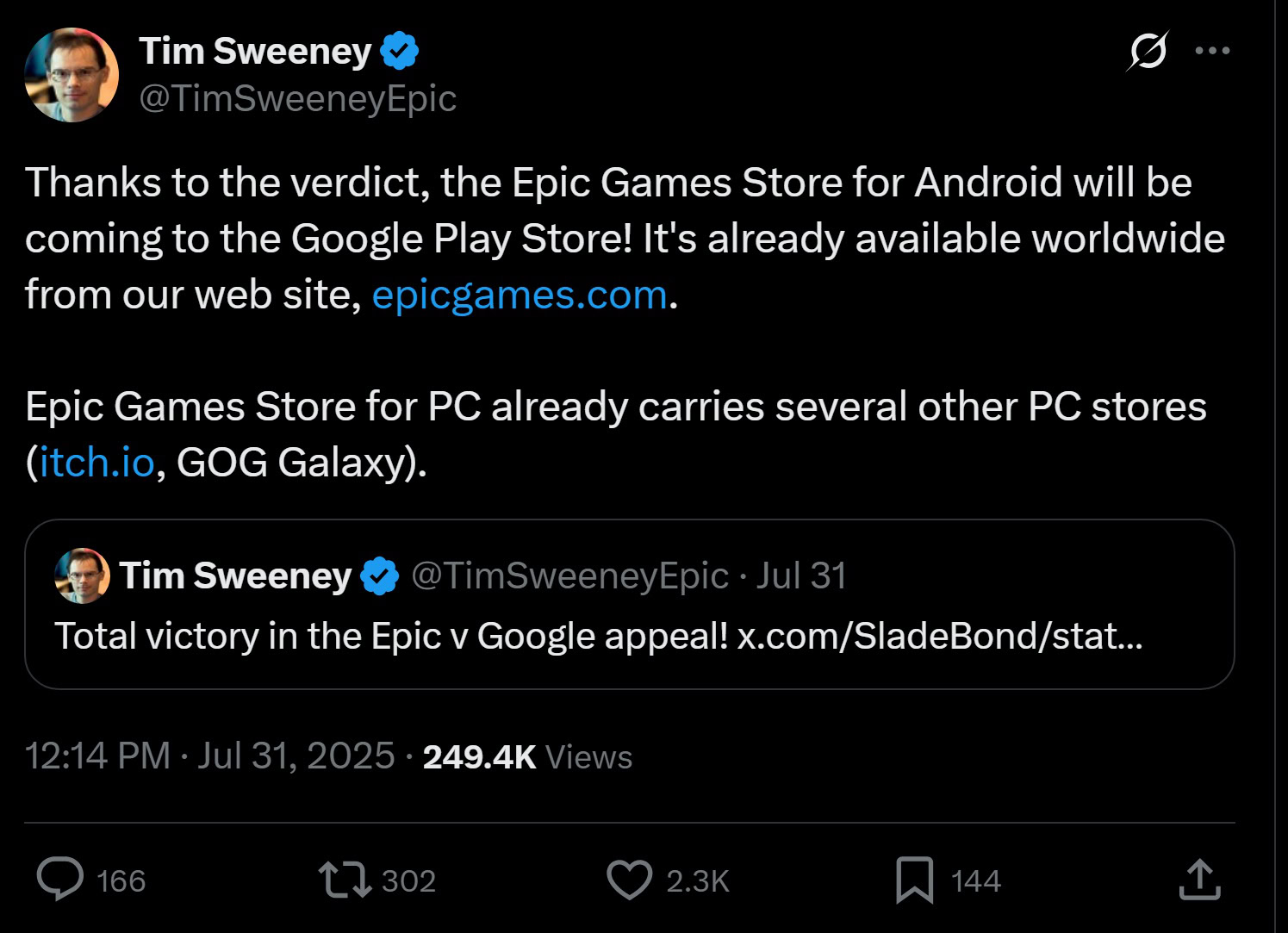
Task: Open the itch.io link
Action: point(96,463)
